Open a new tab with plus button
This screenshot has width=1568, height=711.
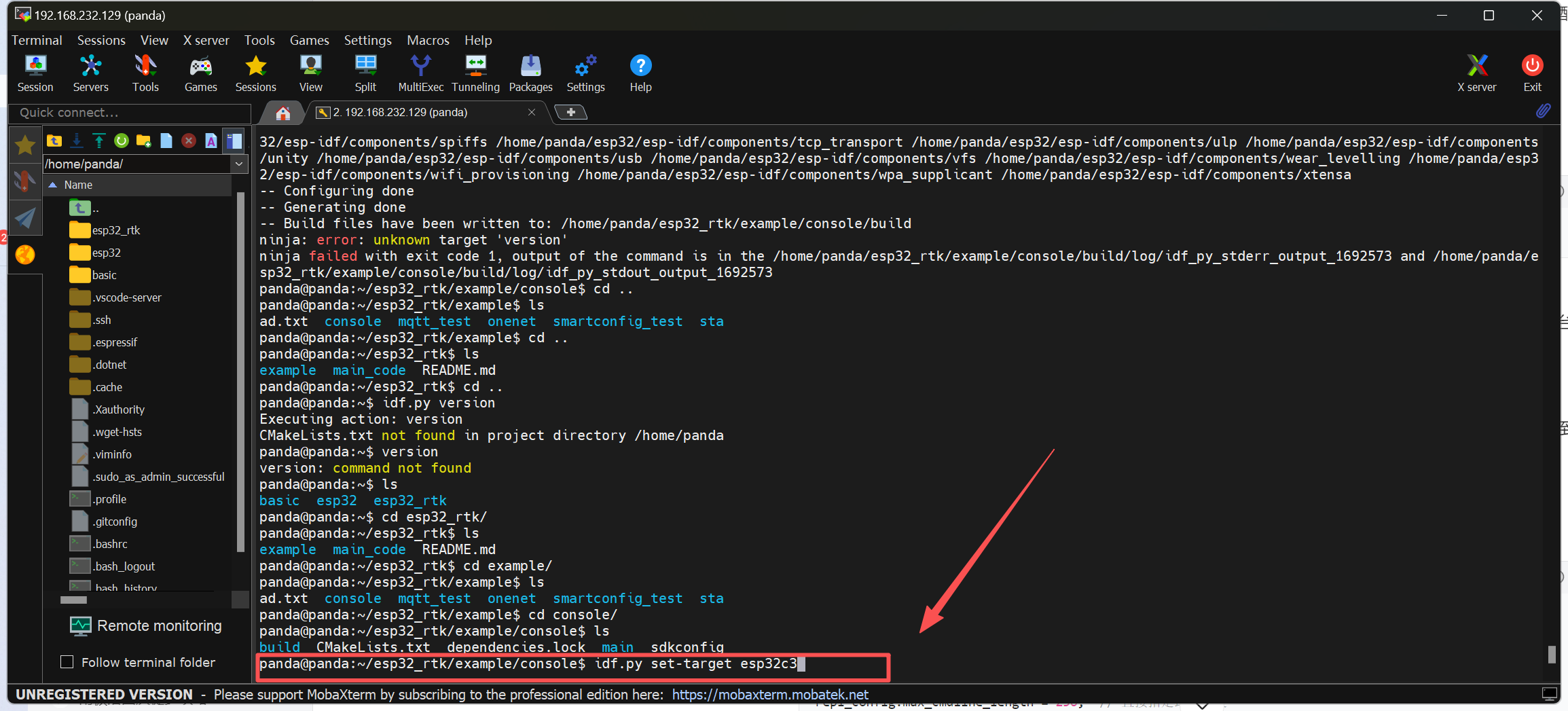pos(571,112)
